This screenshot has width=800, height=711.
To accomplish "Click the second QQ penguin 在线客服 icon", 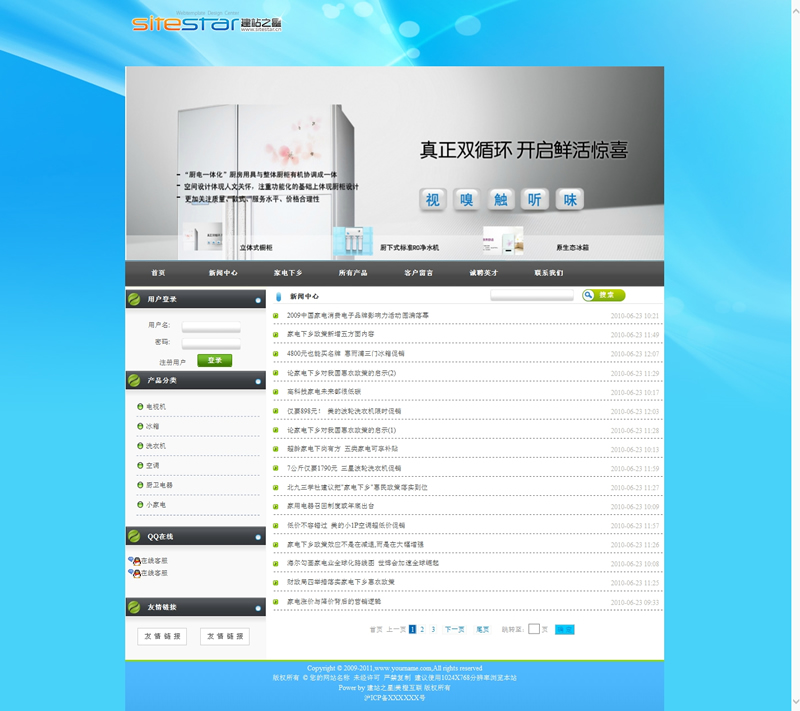I will (x=135, y=573).
